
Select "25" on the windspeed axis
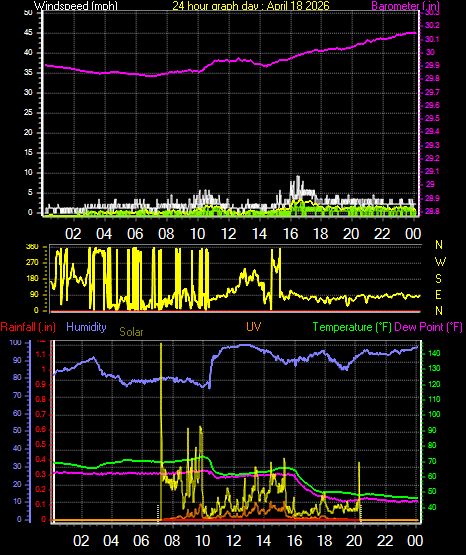pos(28,113)
